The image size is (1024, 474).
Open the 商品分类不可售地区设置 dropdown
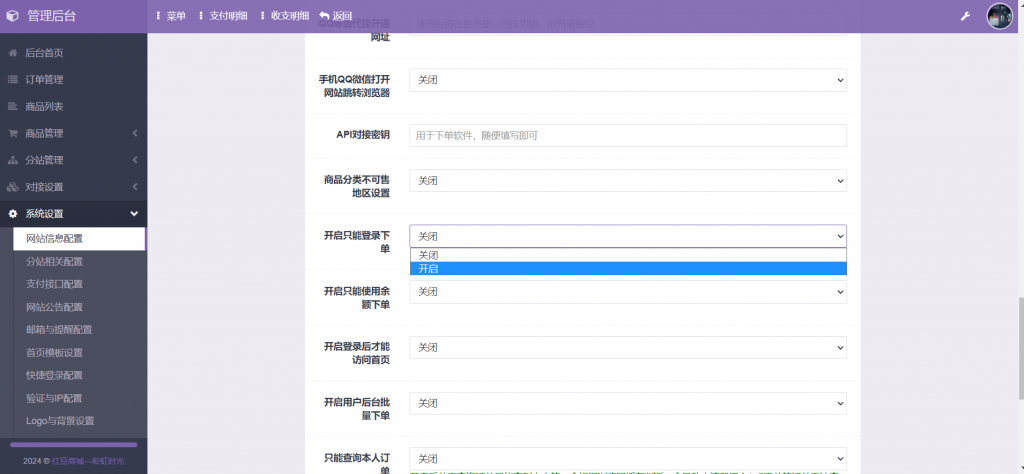[628, 181]
